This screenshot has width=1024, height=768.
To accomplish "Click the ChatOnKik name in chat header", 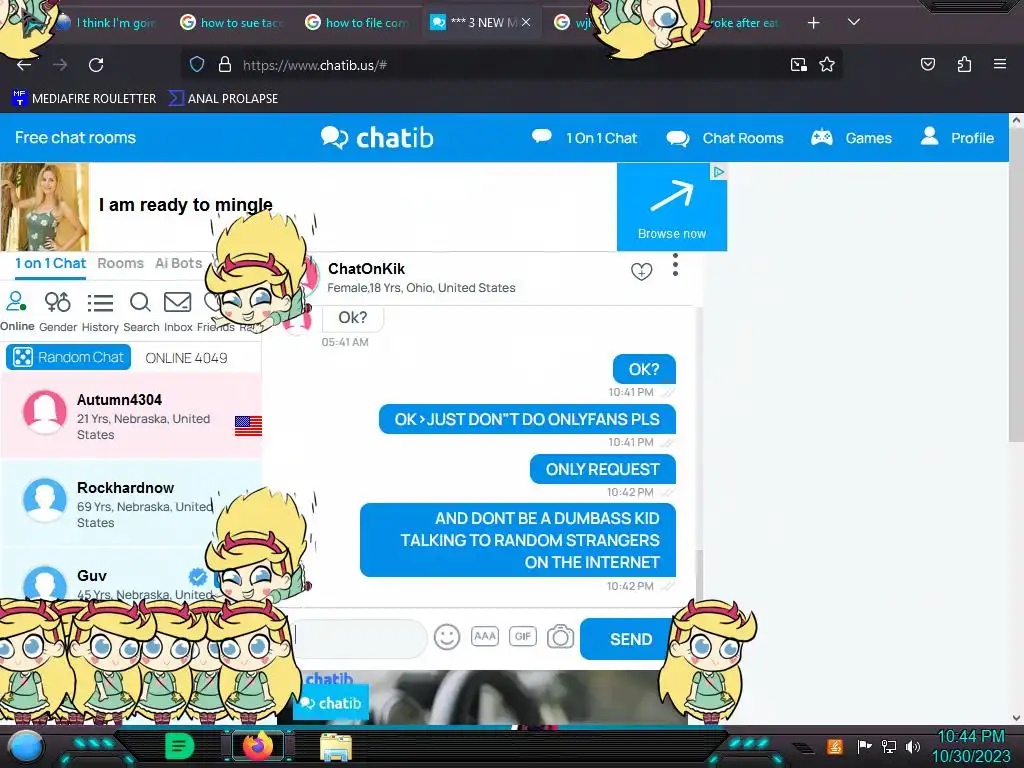I will [366, 268].
